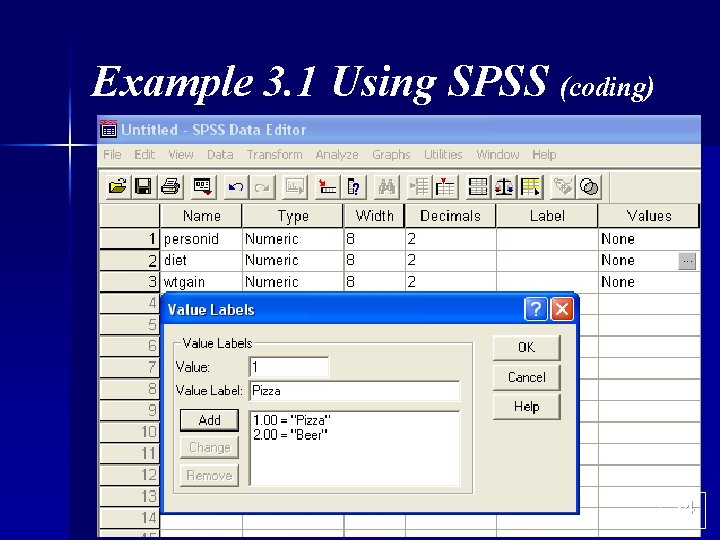The image size is (720, 540).
Task: Open a data file with folder icon
Action: [118, 187]
